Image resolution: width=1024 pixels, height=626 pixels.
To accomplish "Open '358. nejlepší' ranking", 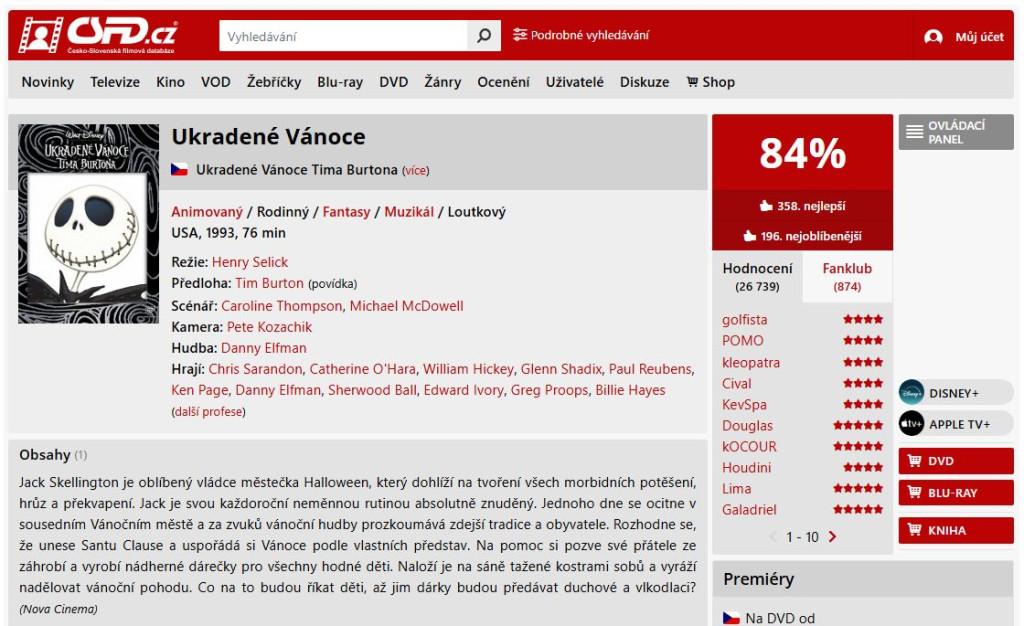I will click(x=803, y=206).
